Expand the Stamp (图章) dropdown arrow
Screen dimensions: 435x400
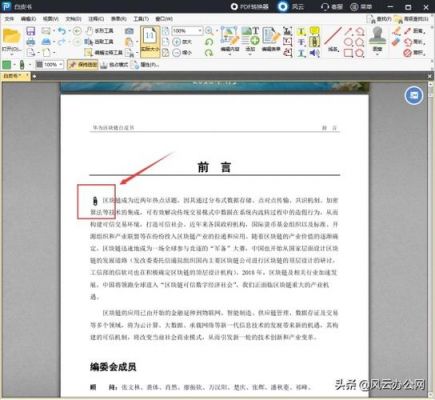[377, 54]
